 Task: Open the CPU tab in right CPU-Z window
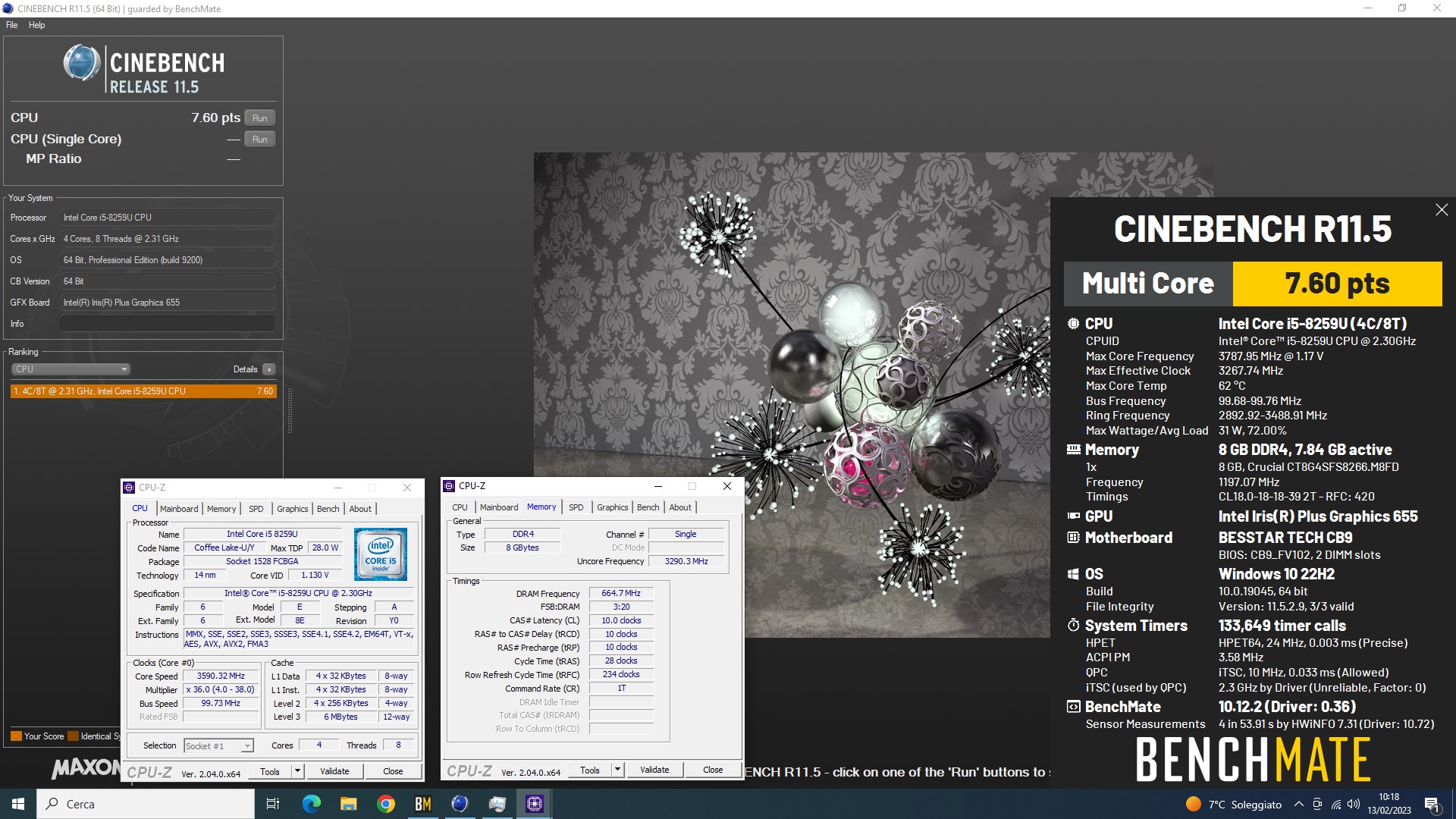[x=460, y=507]
